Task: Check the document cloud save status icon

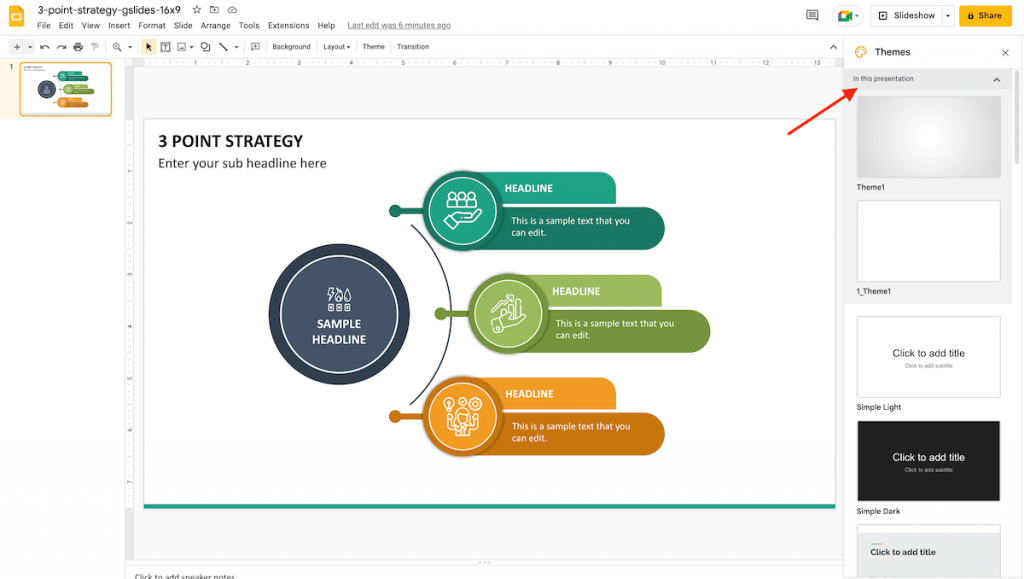Action: coord(231,9)
